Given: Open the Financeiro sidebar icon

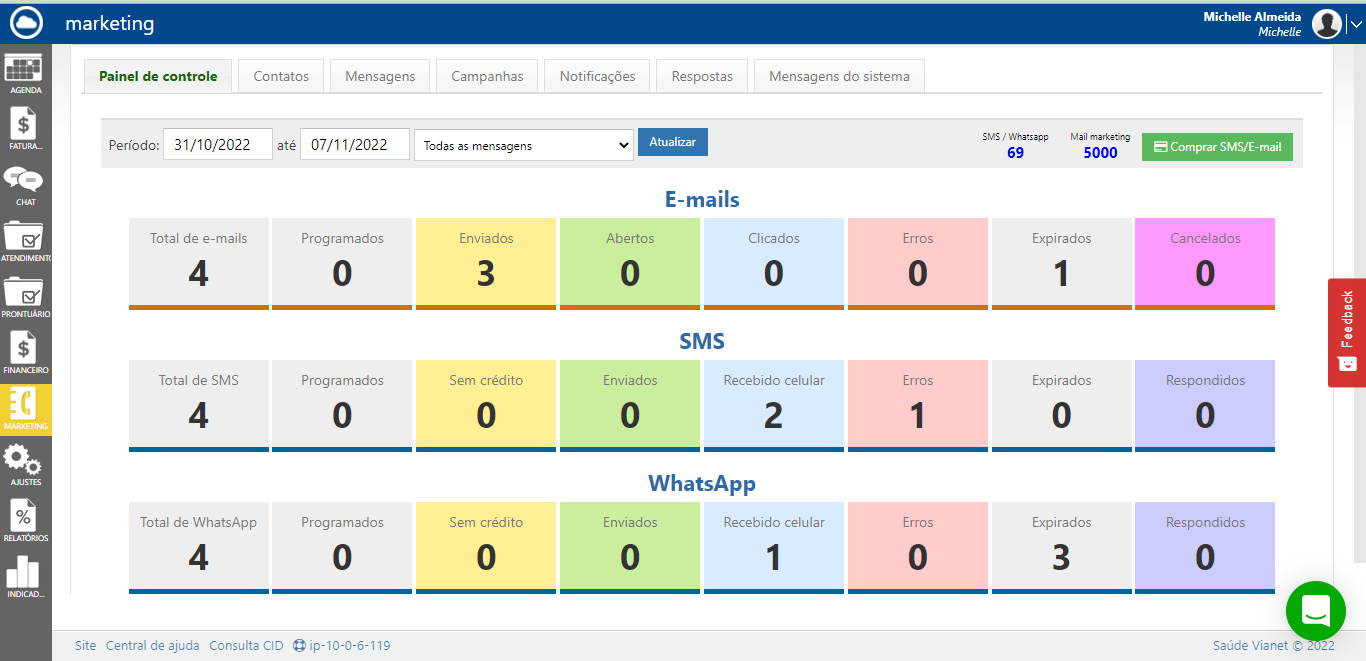Looking at the screenshot, I should (x=25, y=353).
